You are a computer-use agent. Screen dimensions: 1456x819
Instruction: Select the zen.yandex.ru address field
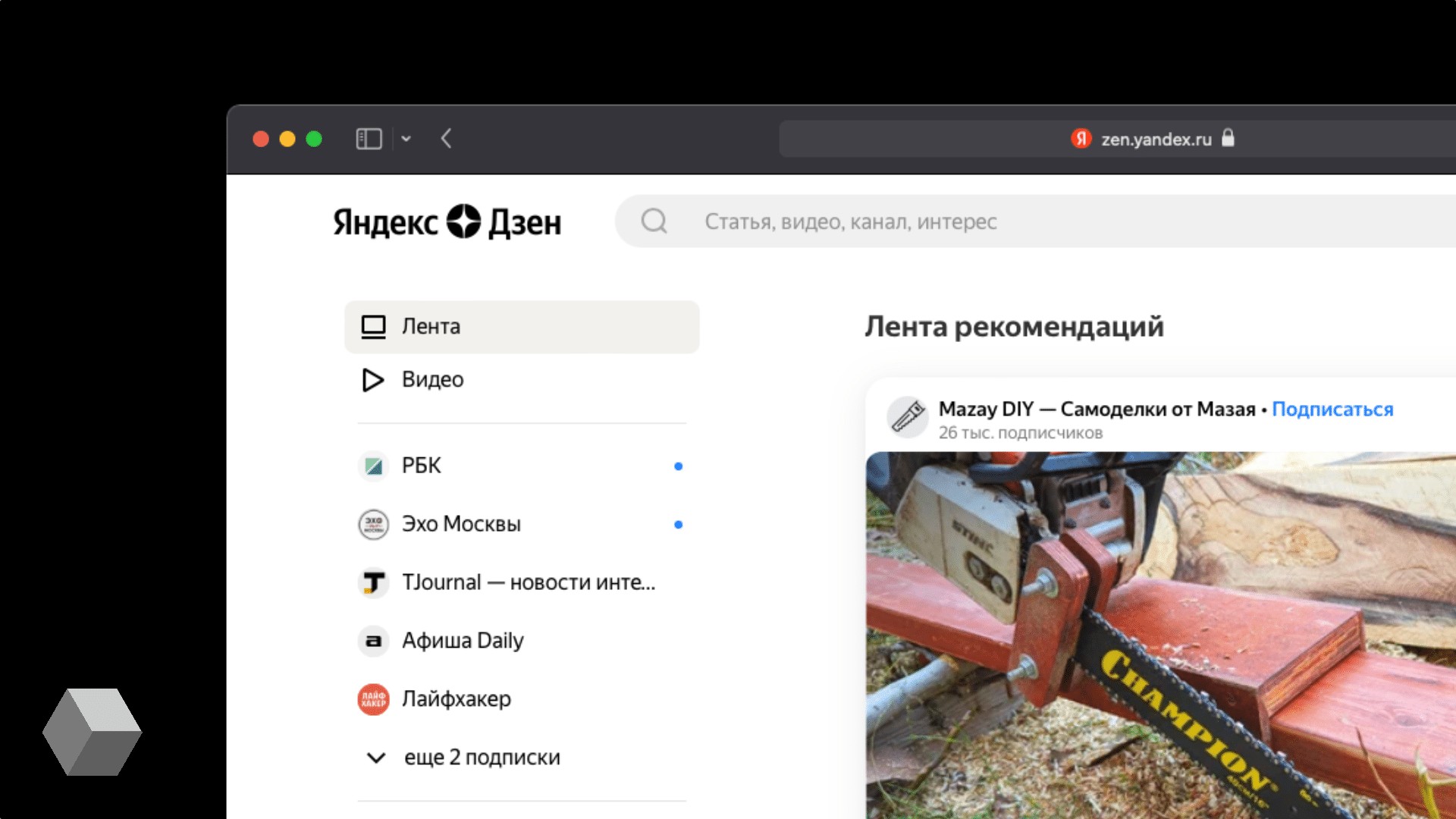(1118, 139)
